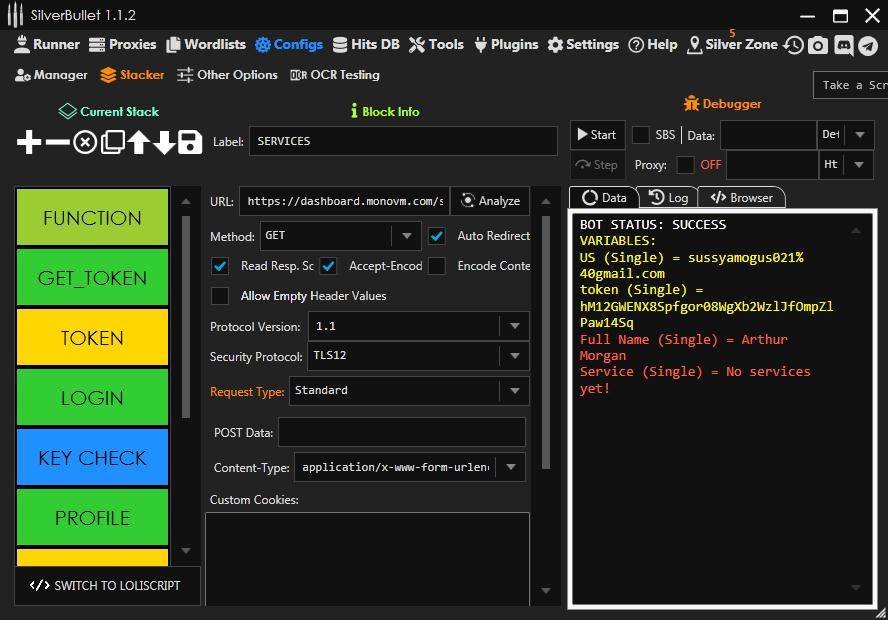Switch to the Log tab
Viewport: 888px width, 620px height.
click(668, 197)
